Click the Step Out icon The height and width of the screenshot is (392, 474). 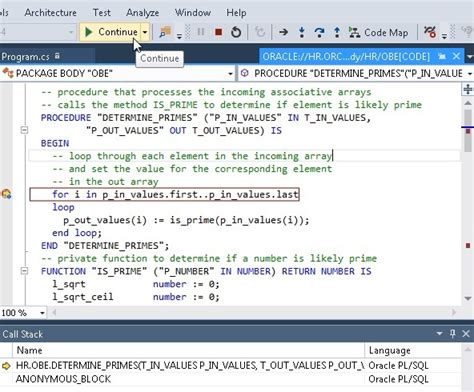[337, 32]
